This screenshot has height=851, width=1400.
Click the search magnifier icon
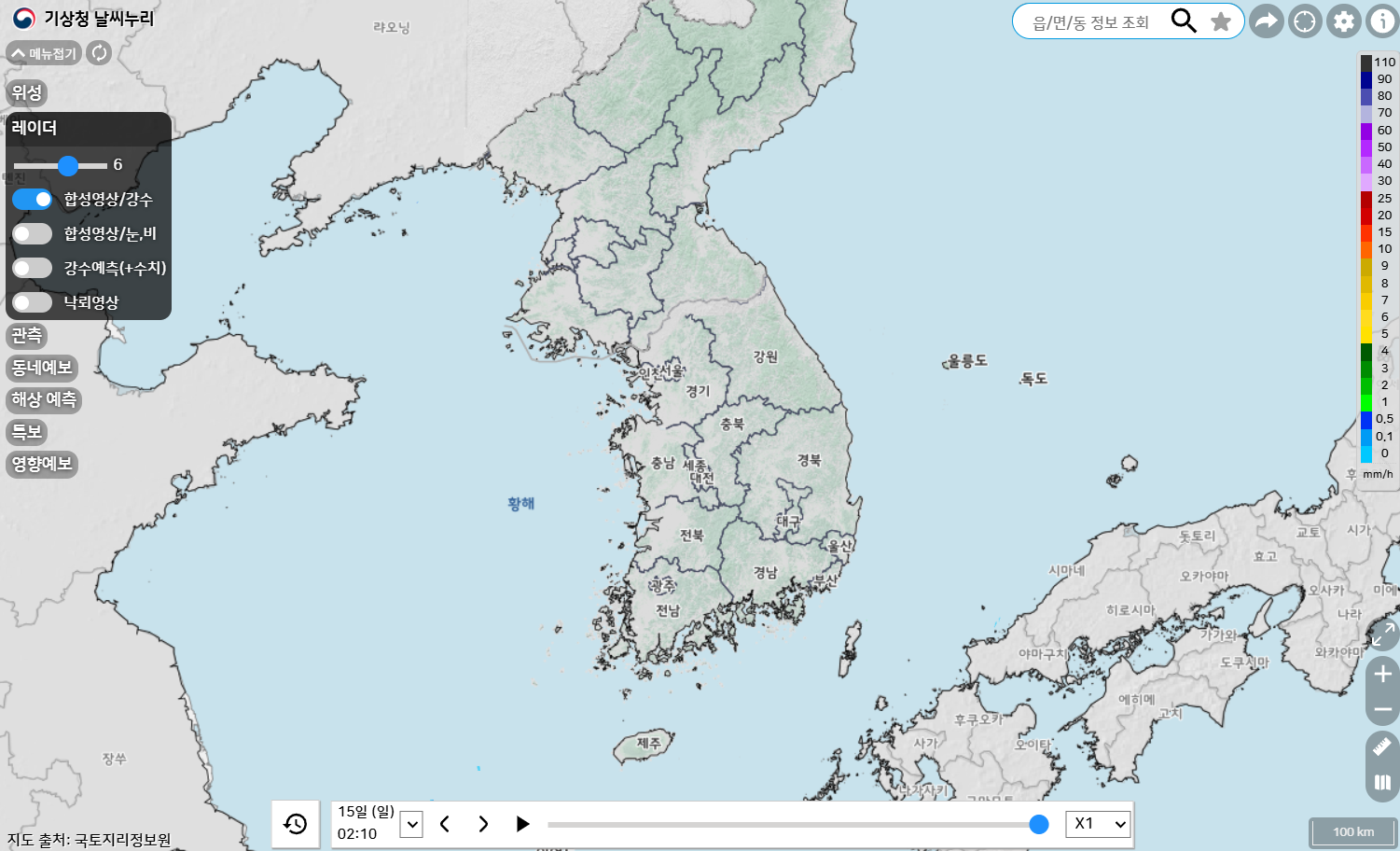click(1184, 21)
